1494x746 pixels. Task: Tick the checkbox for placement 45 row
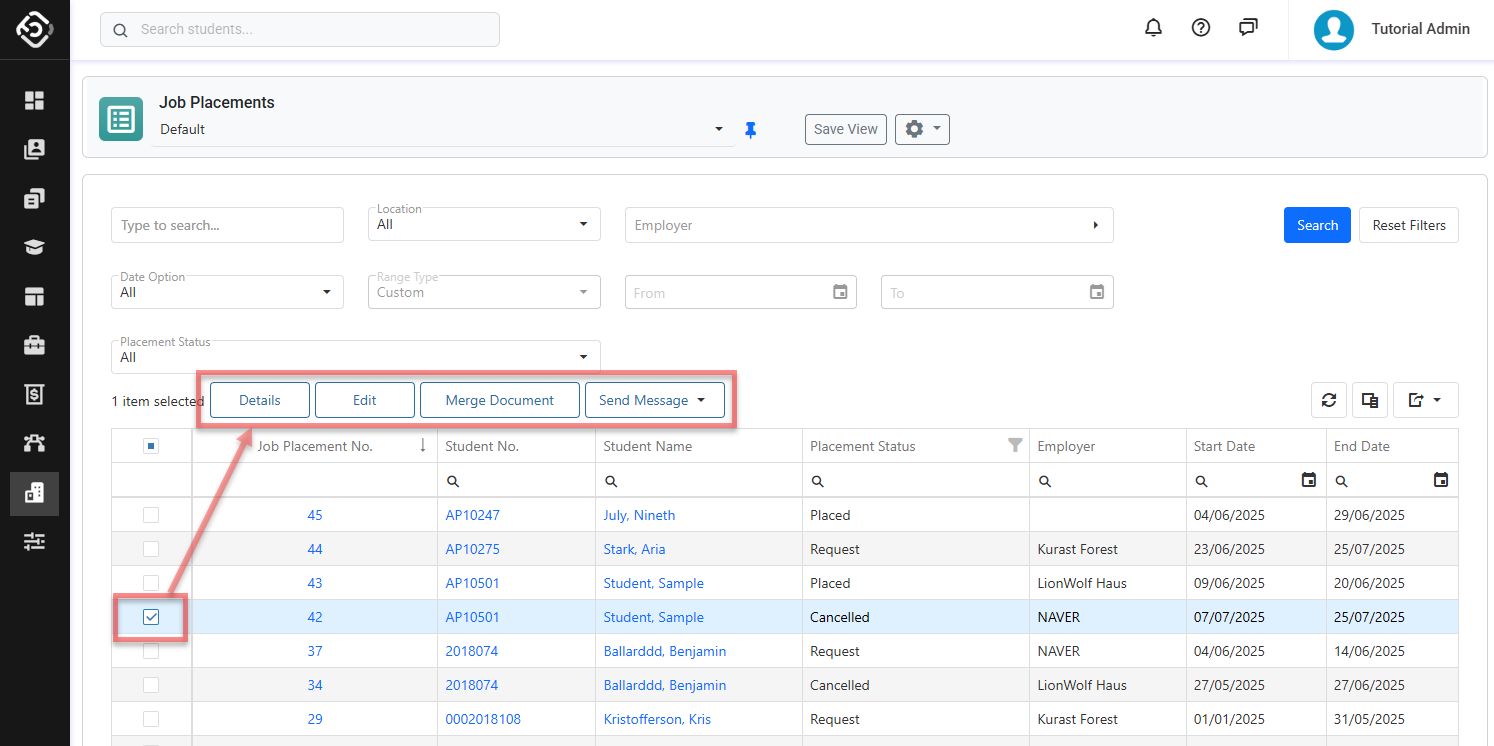point(151,515)
